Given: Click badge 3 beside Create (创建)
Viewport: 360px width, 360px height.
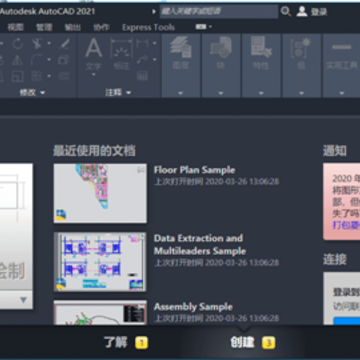Looking at the screenshot, I should click(x=269, y=343).
